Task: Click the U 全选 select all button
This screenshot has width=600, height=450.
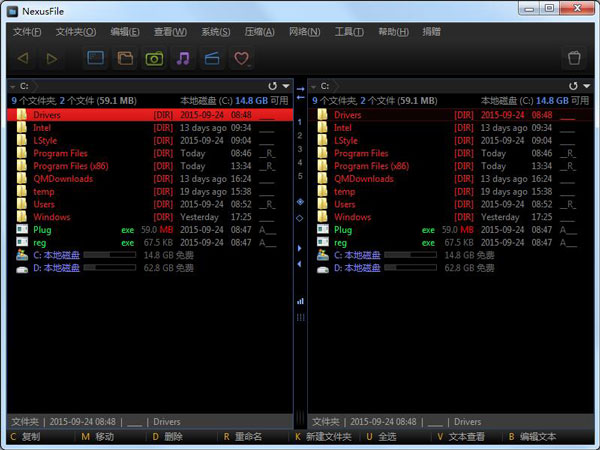Action: (x=381, y=437)
